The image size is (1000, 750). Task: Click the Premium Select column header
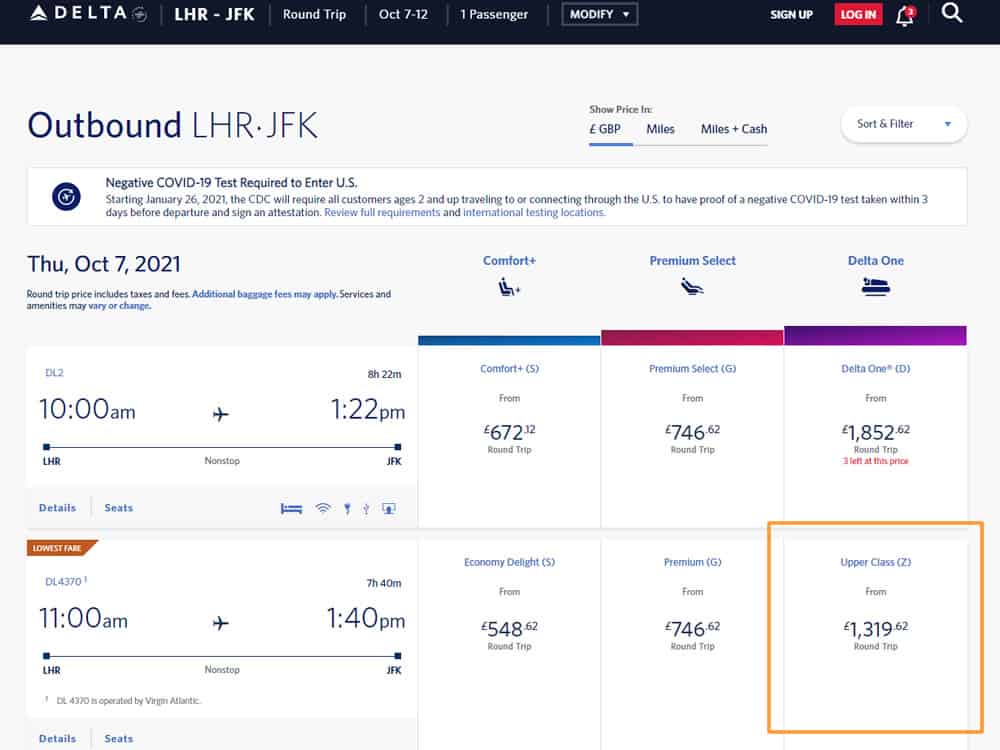coord(692,261)
